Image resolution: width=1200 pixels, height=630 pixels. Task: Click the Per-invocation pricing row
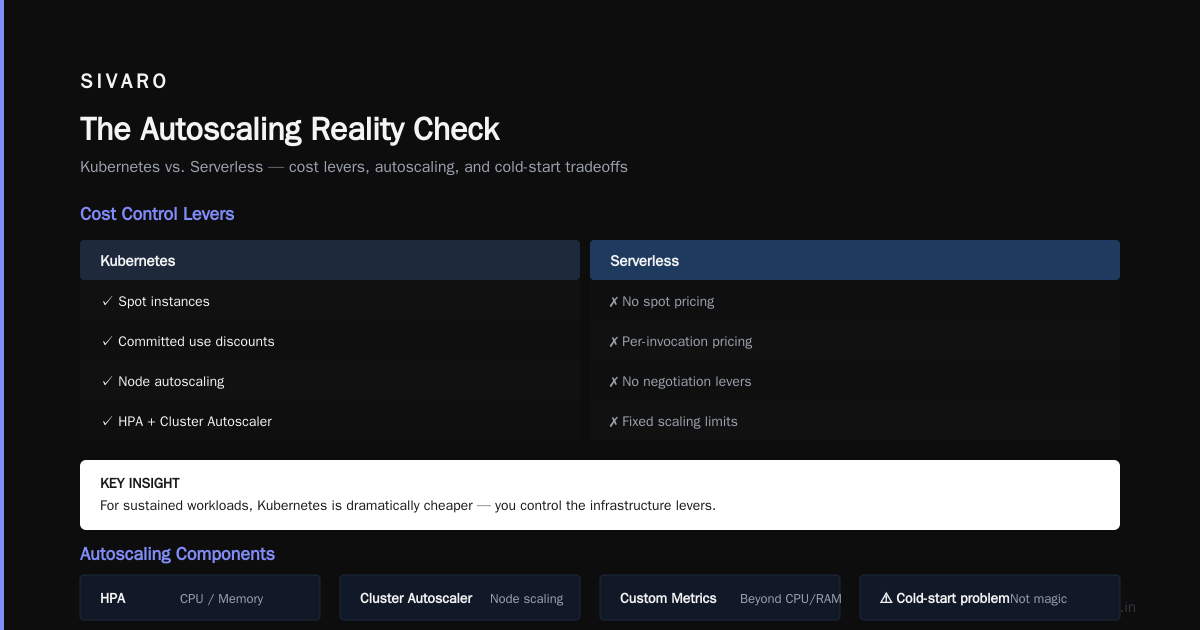(x=855, y=341)
